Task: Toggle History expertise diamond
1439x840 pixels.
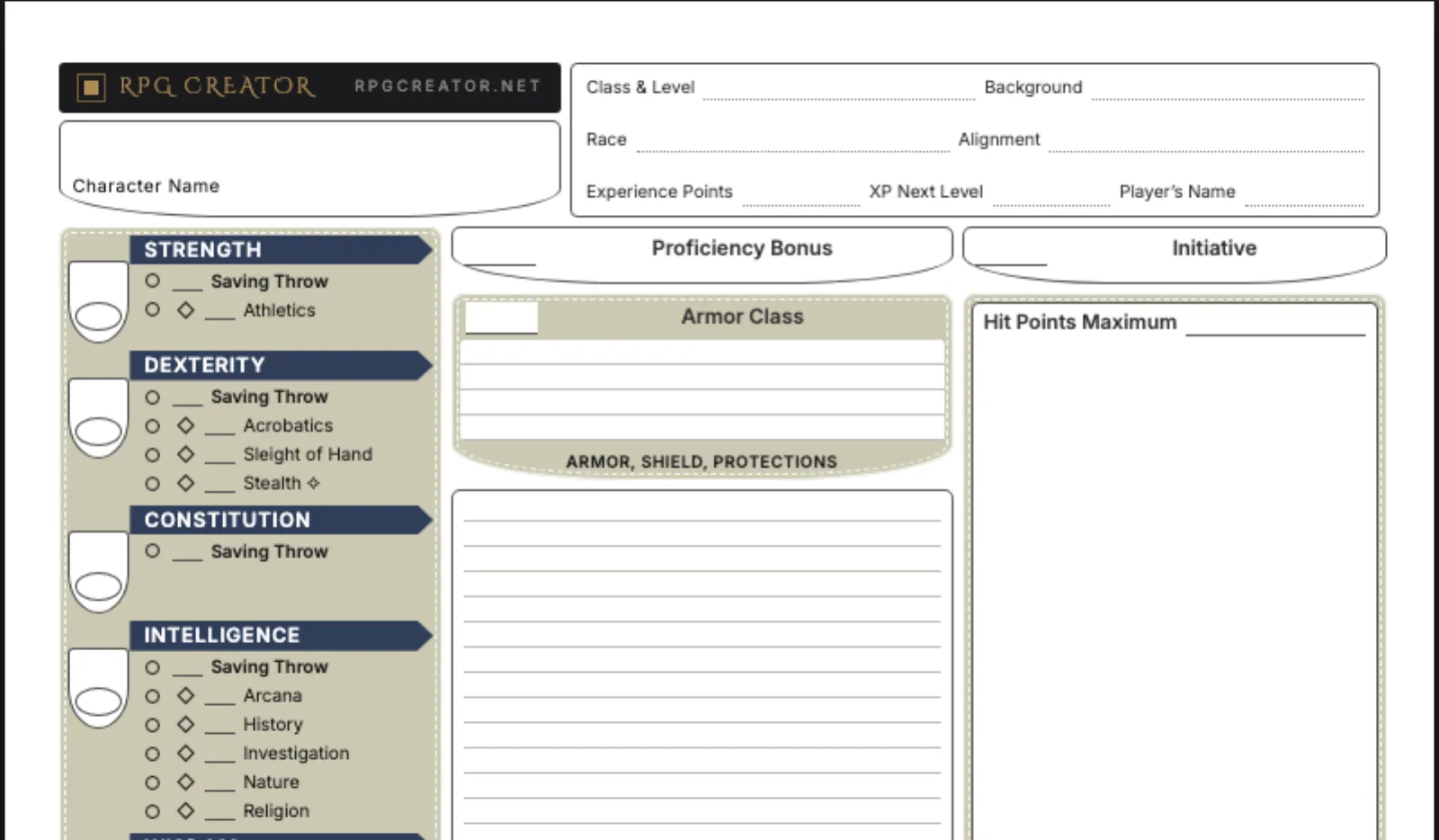Action: point(185,724)
